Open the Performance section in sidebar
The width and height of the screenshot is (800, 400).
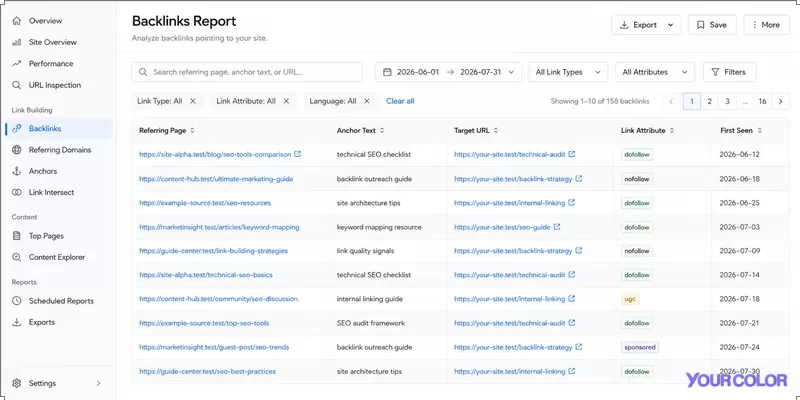click(x=51, y=64)
